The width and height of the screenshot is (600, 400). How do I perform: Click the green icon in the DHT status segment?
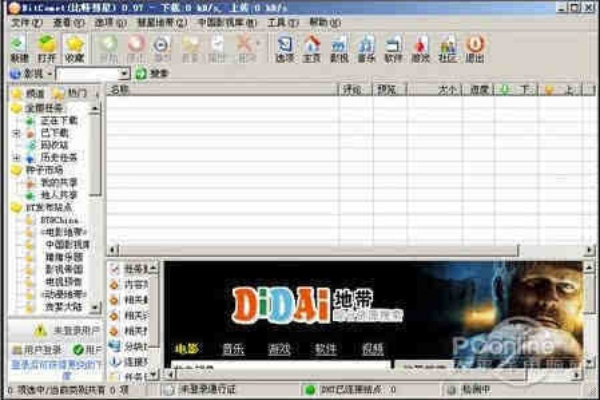[x=309, y=390]
